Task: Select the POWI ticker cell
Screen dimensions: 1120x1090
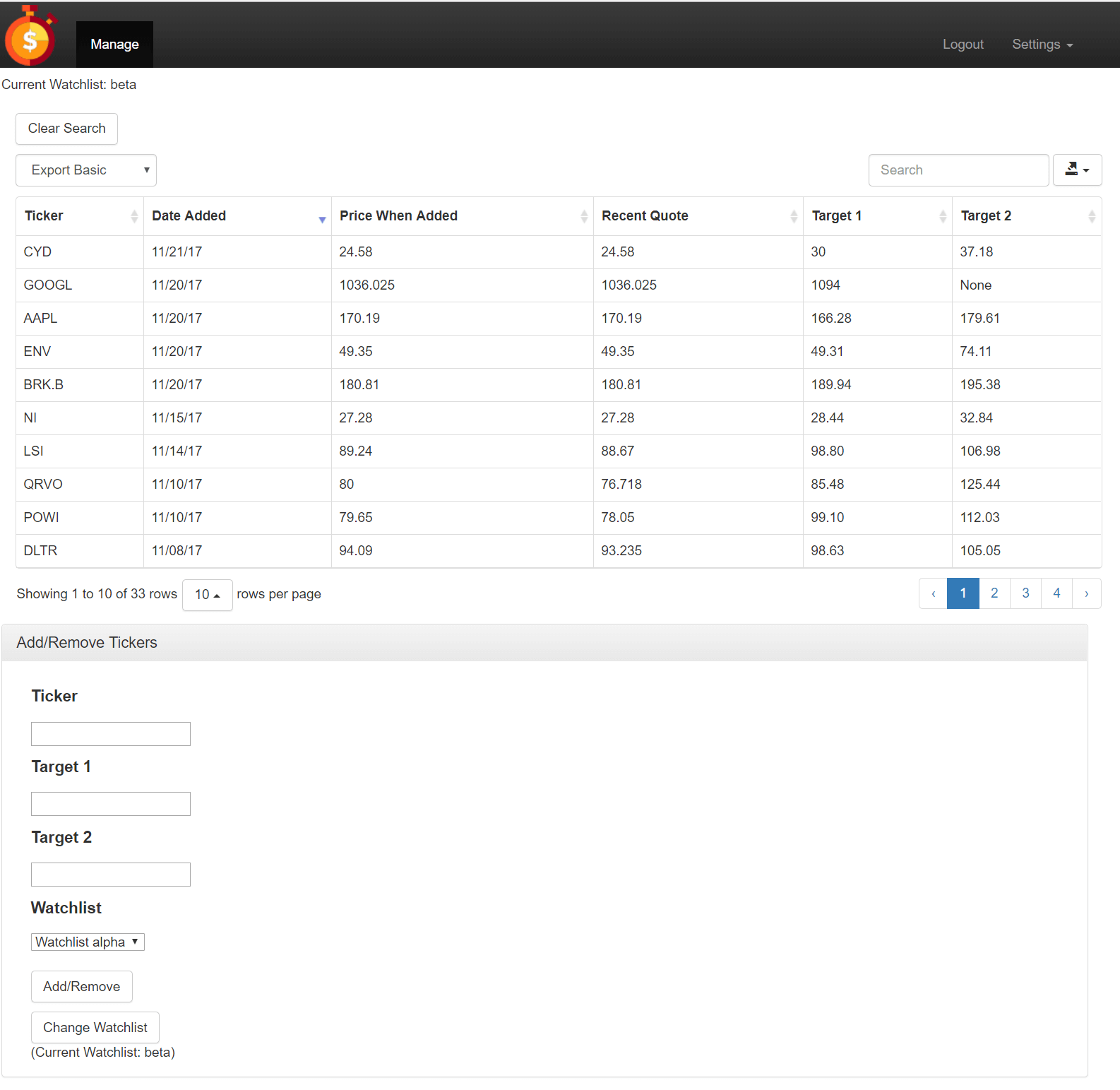Action: click(80, 518)
